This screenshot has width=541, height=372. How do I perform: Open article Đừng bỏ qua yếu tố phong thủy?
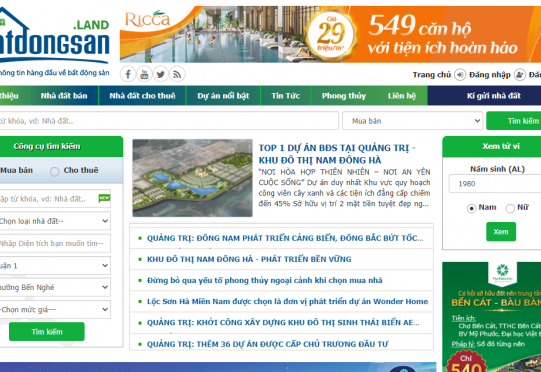click(265, 280)
